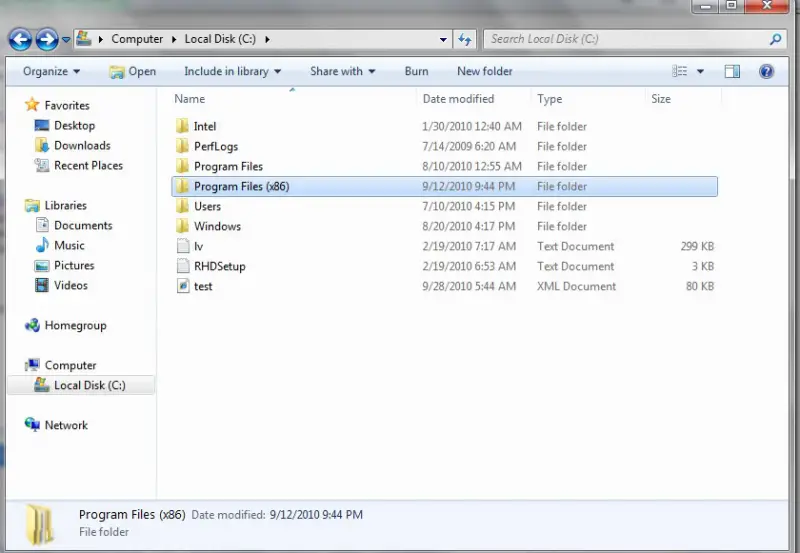
Task: Select Local Disk (C:) in navigation pane
Action: (81, 385)
